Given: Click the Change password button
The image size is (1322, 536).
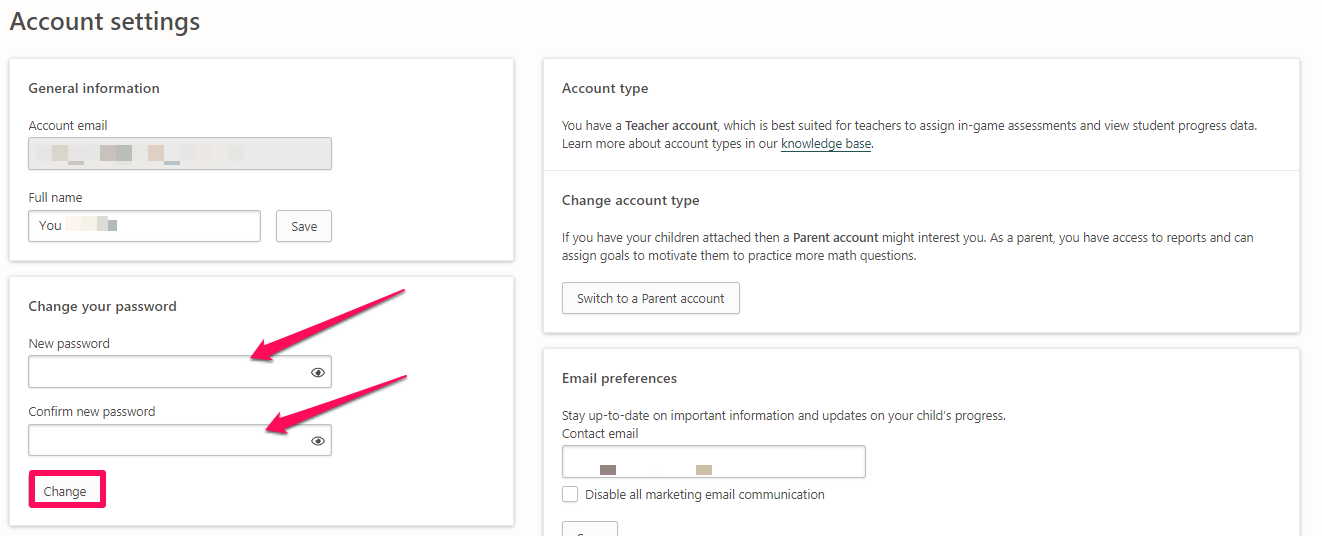Looking at the screenshot, I should click(65, 491).
